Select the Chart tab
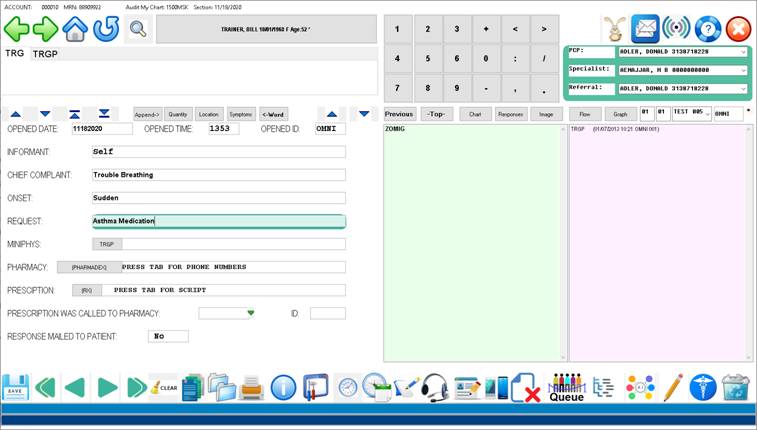The height and width of the screenshot is (430, 757). 475,114
